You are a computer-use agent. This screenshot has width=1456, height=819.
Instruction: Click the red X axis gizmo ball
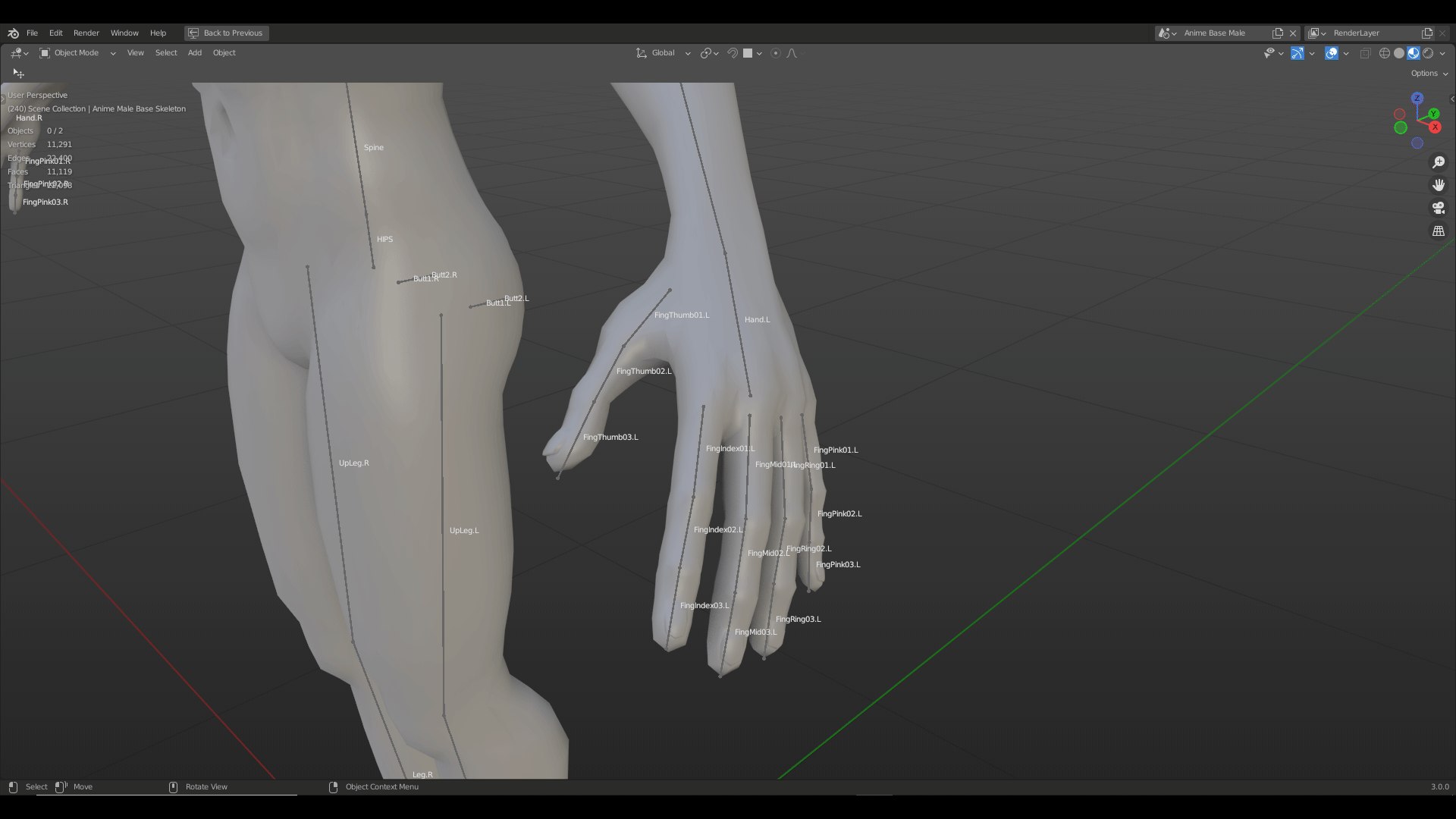(x=1435, y=127)
